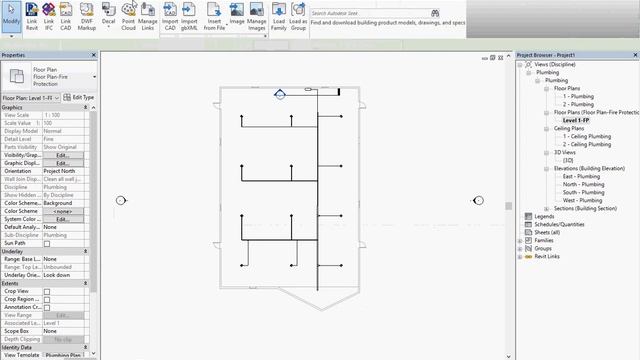
Task: Close the Properties panel
Action: point(94,55)
